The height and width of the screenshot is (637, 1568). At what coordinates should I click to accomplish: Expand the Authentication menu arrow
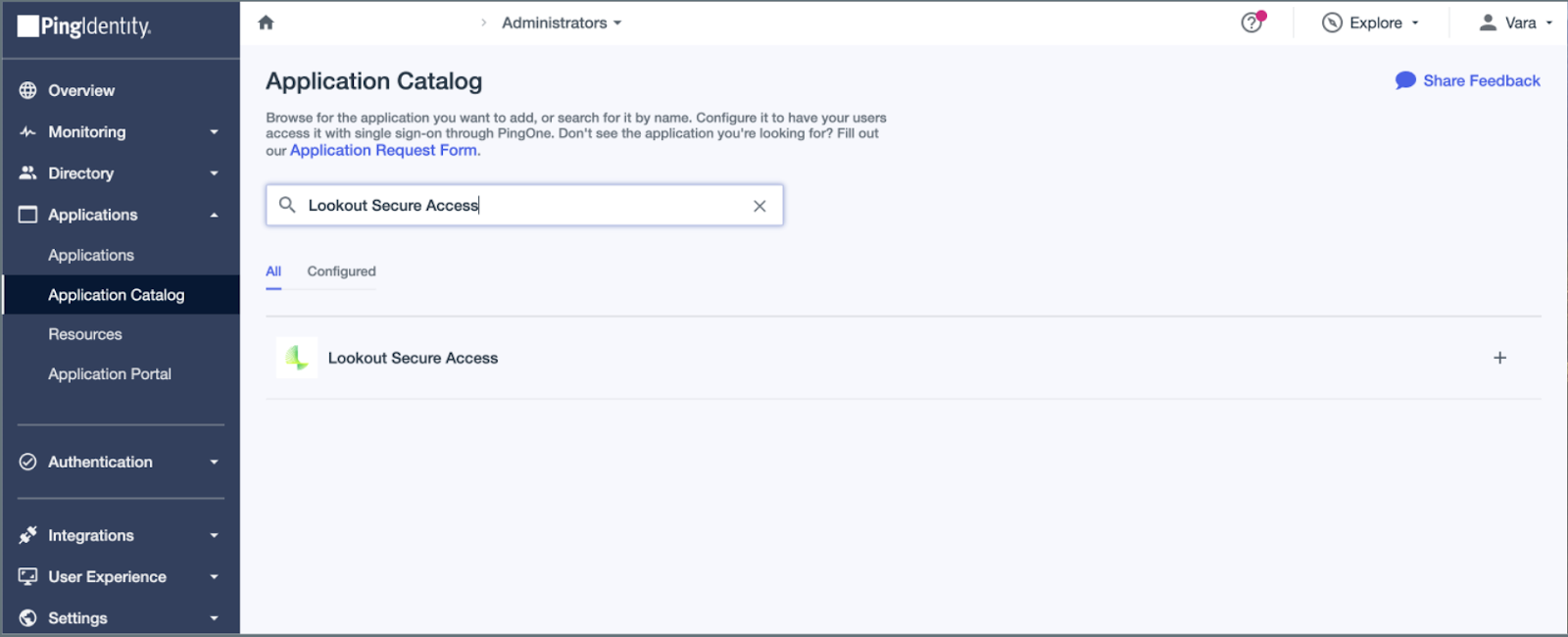tap(214, 462)
